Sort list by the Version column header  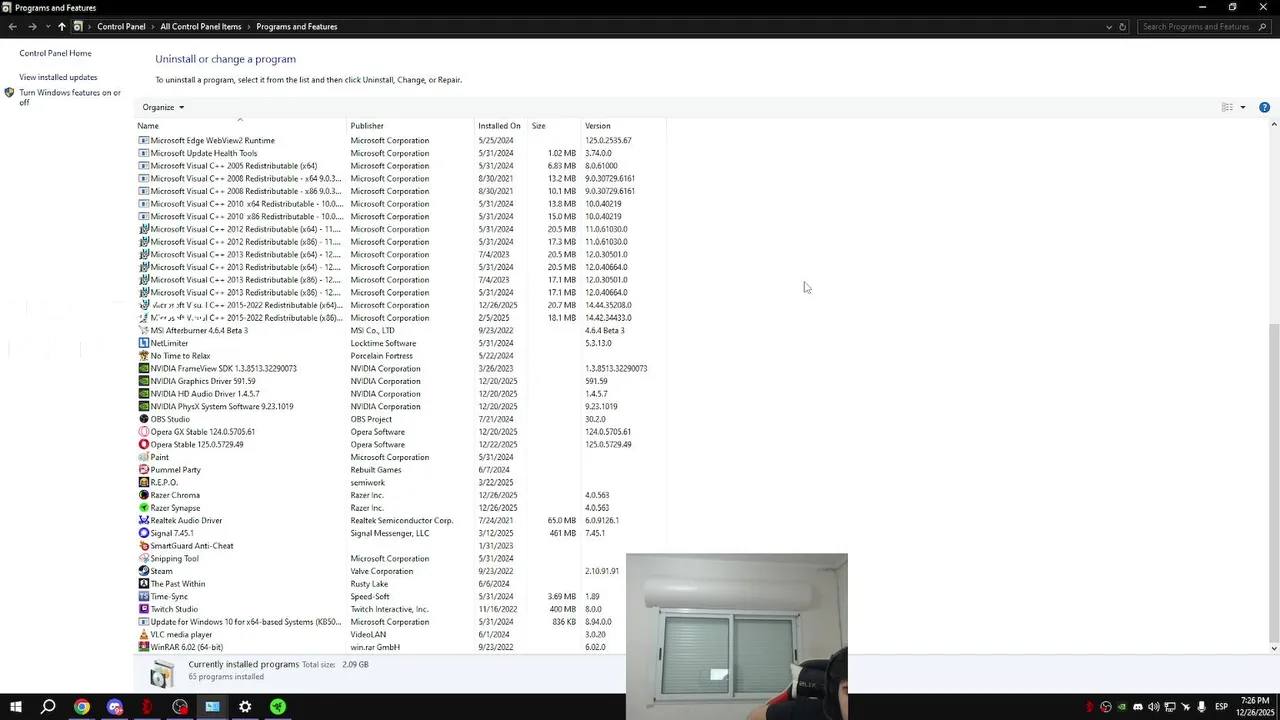coord(623,126)
